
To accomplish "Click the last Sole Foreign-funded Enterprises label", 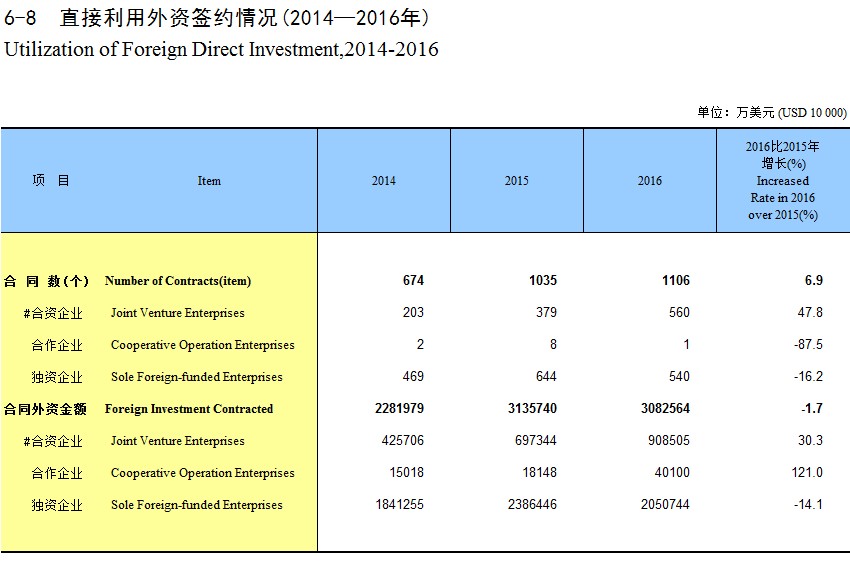I will pos(197,505).
